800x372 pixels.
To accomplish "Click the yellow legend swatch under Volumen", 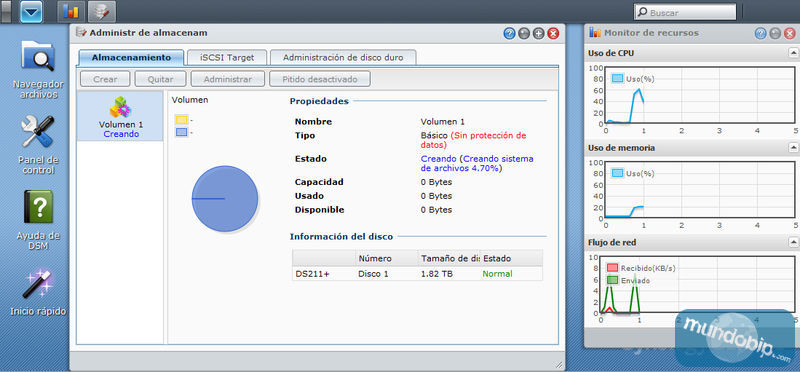I will coord(182,120).
